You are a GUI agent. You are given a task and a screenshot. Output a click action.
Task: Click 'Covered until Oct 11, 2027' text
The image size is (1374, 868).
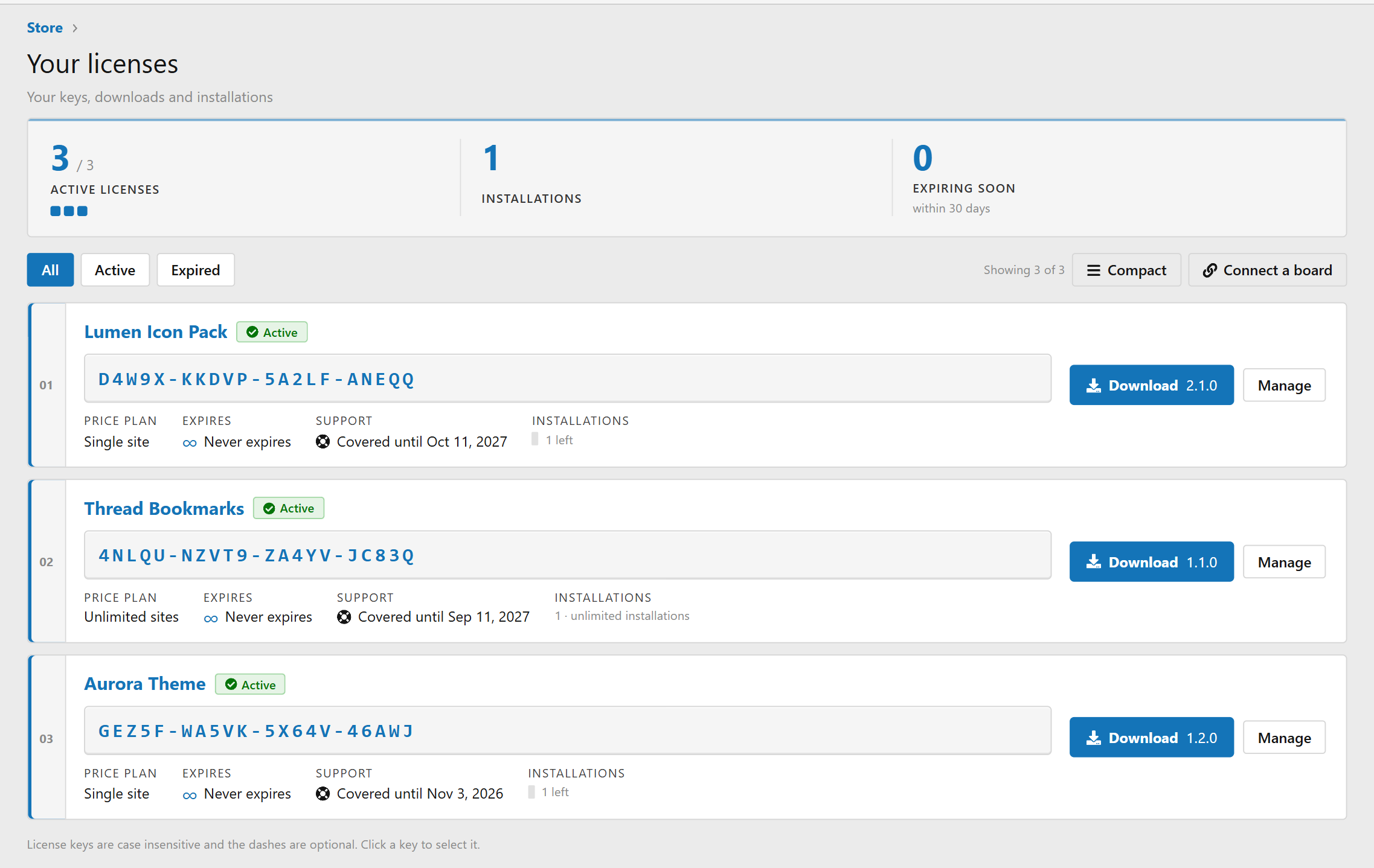click(422, 442)
